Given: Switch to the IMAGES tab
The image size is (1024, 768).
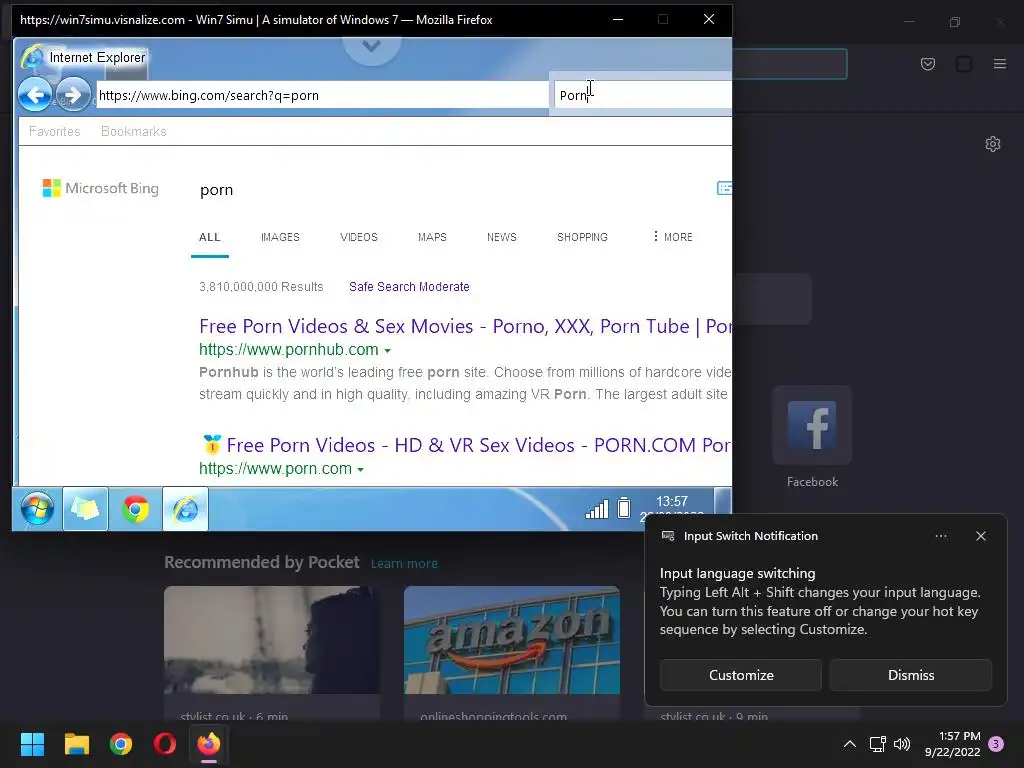Looking at the screenshot, I should pyautogui.click(x=280, y=237).
